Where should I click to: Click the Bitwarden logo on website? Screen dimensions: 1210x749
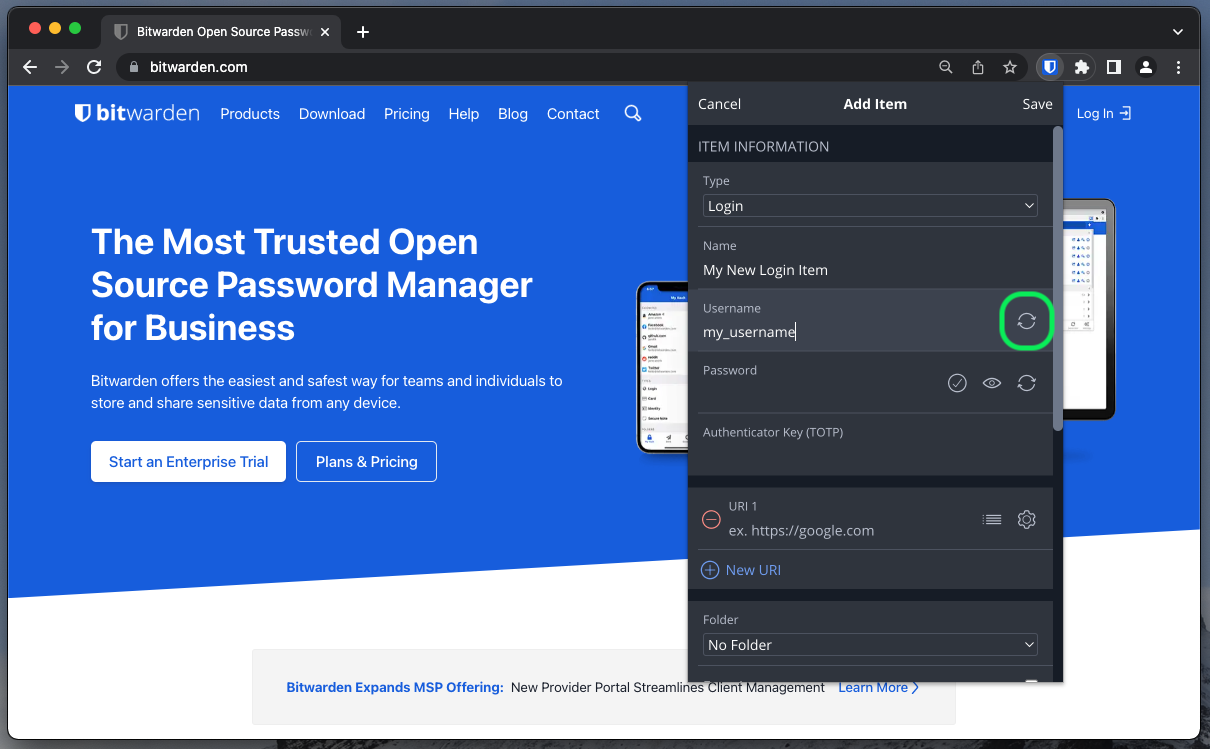click(x=137, y=113)
